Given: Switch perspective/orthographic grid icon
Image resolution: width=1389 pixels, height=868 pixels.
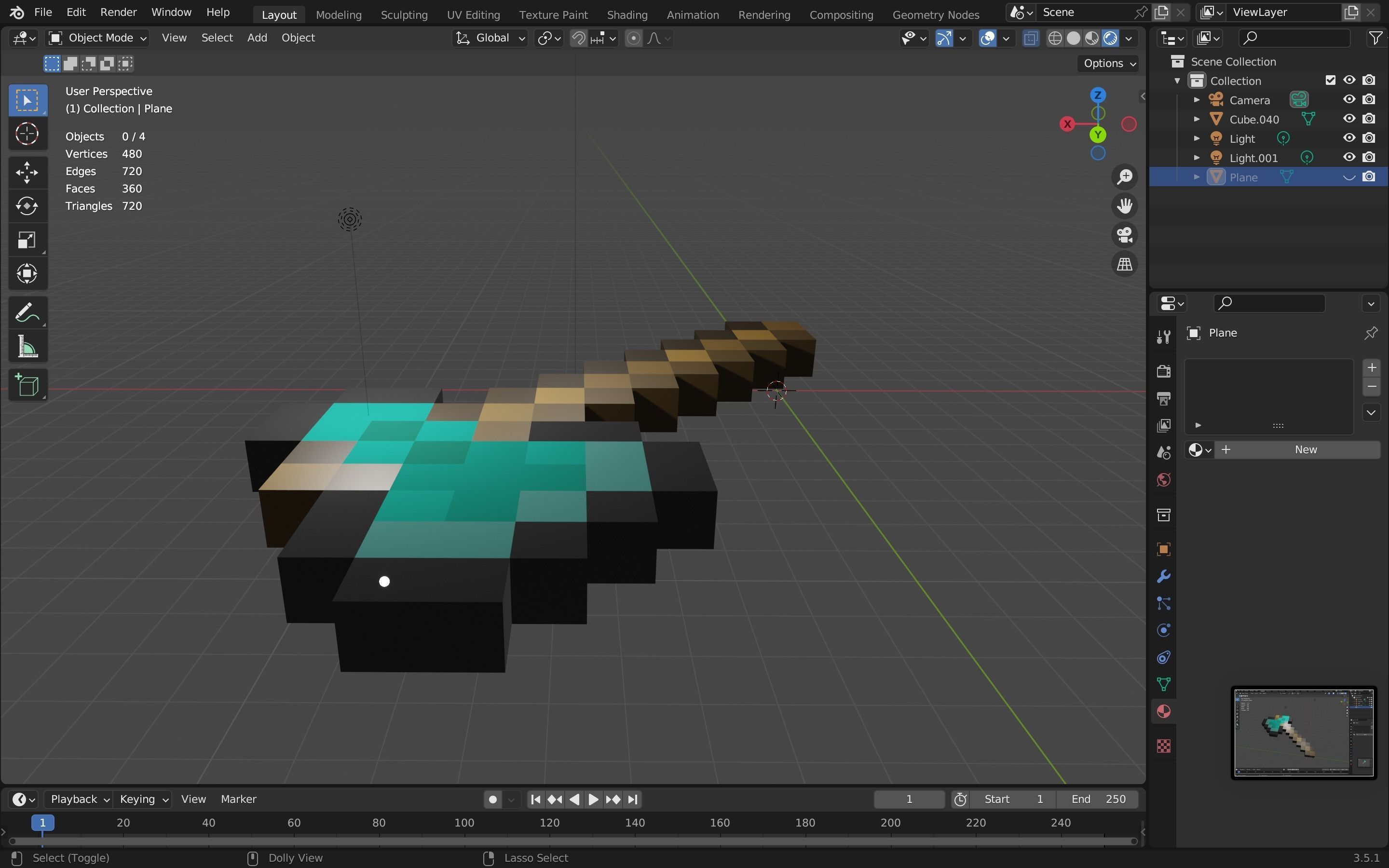Looking at the screenshot, I should (x=1124, y=264).
